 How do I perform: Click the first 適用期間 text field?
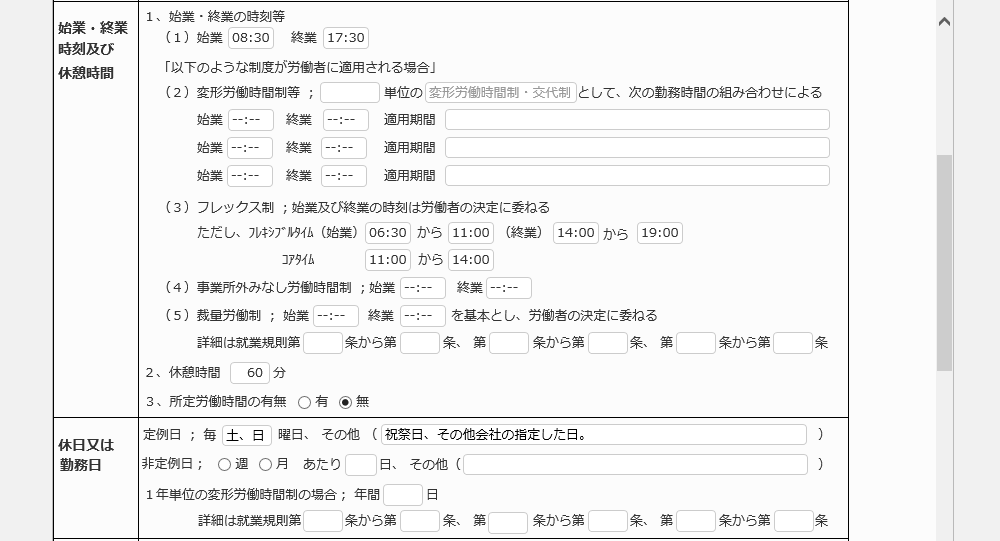pos(637,120)
